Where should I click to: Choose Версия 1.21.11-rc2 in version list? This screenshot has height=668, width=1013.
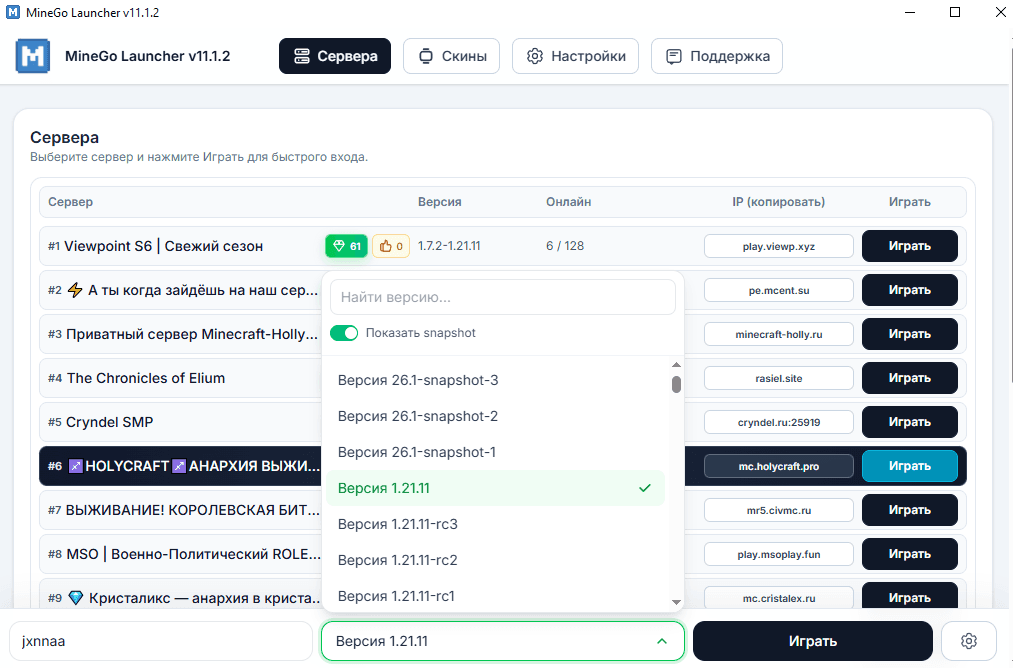tap(397, 560)
